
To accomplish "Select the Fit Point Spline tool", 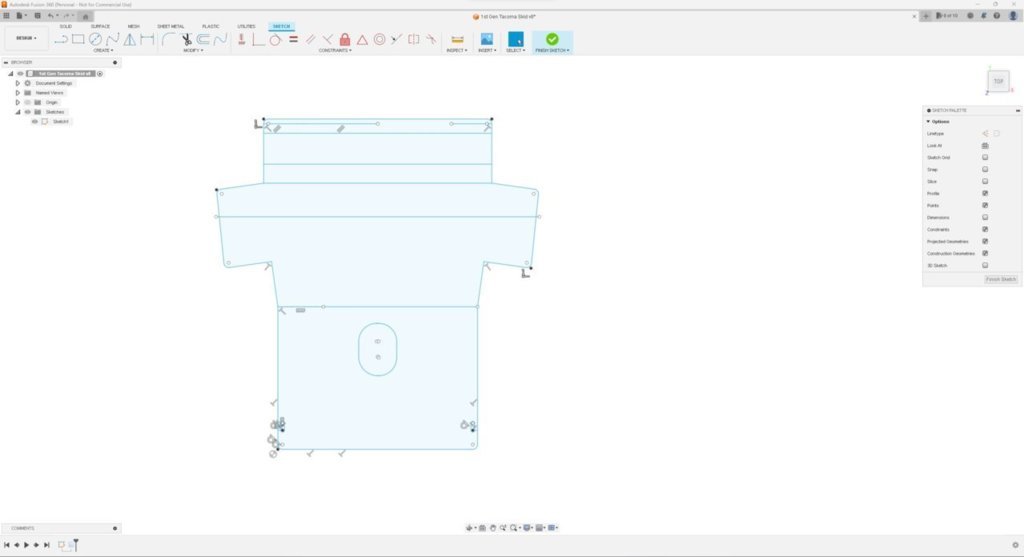I will (113, 39).
